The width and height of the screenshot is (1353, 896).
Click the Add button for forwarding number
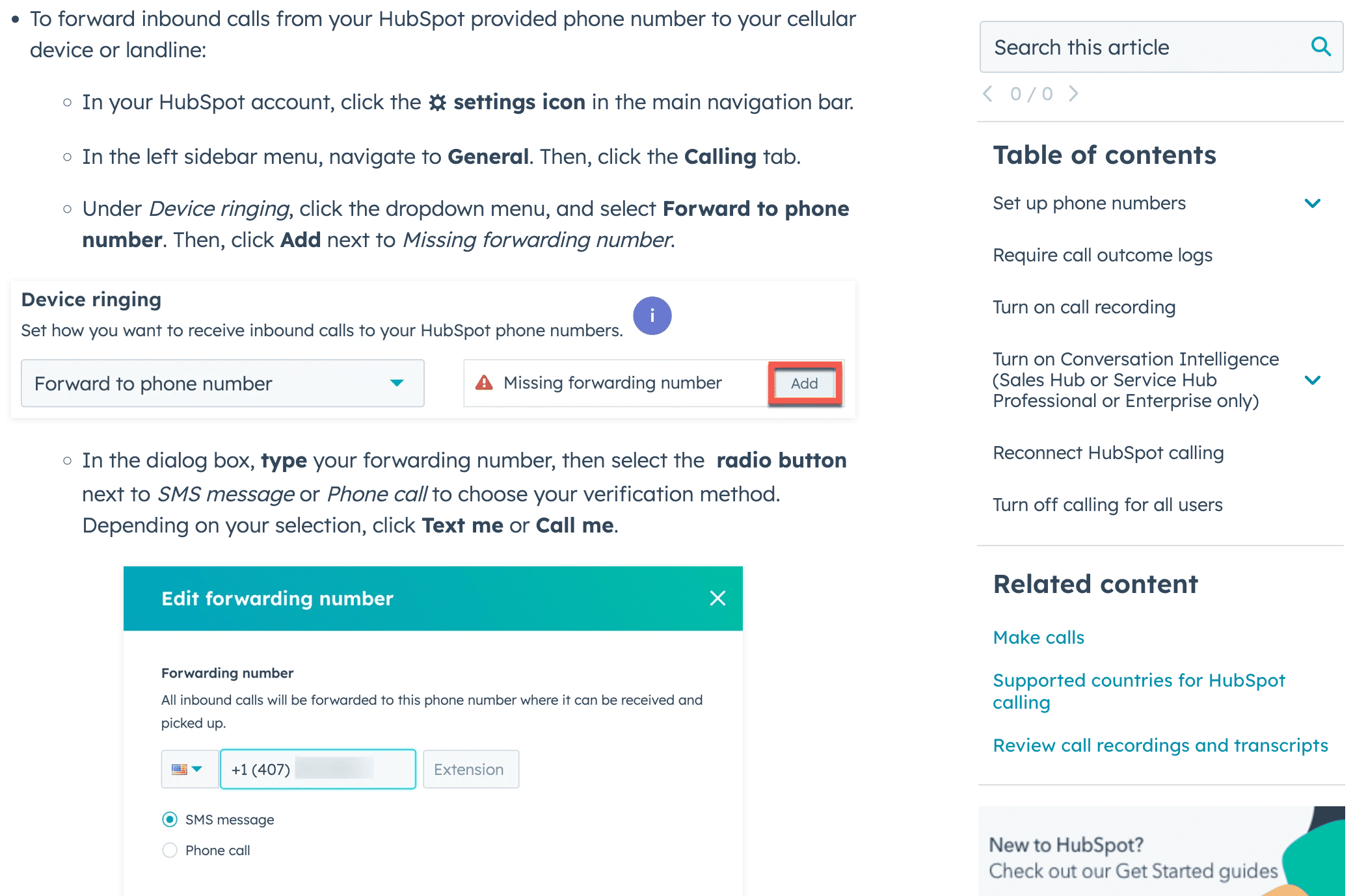804,384
